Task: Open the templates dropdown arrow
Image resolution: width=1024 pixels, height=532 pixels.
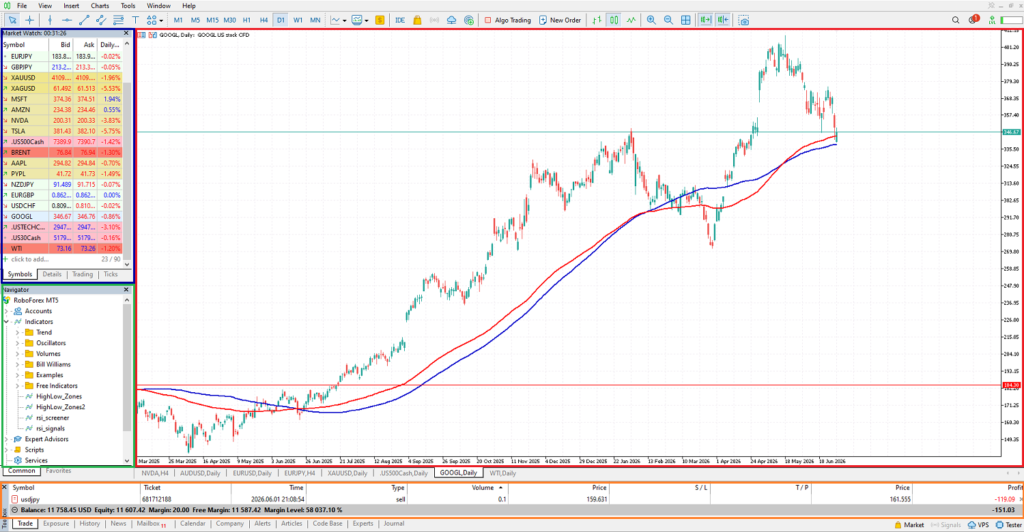Action: (x=366, y=21)
